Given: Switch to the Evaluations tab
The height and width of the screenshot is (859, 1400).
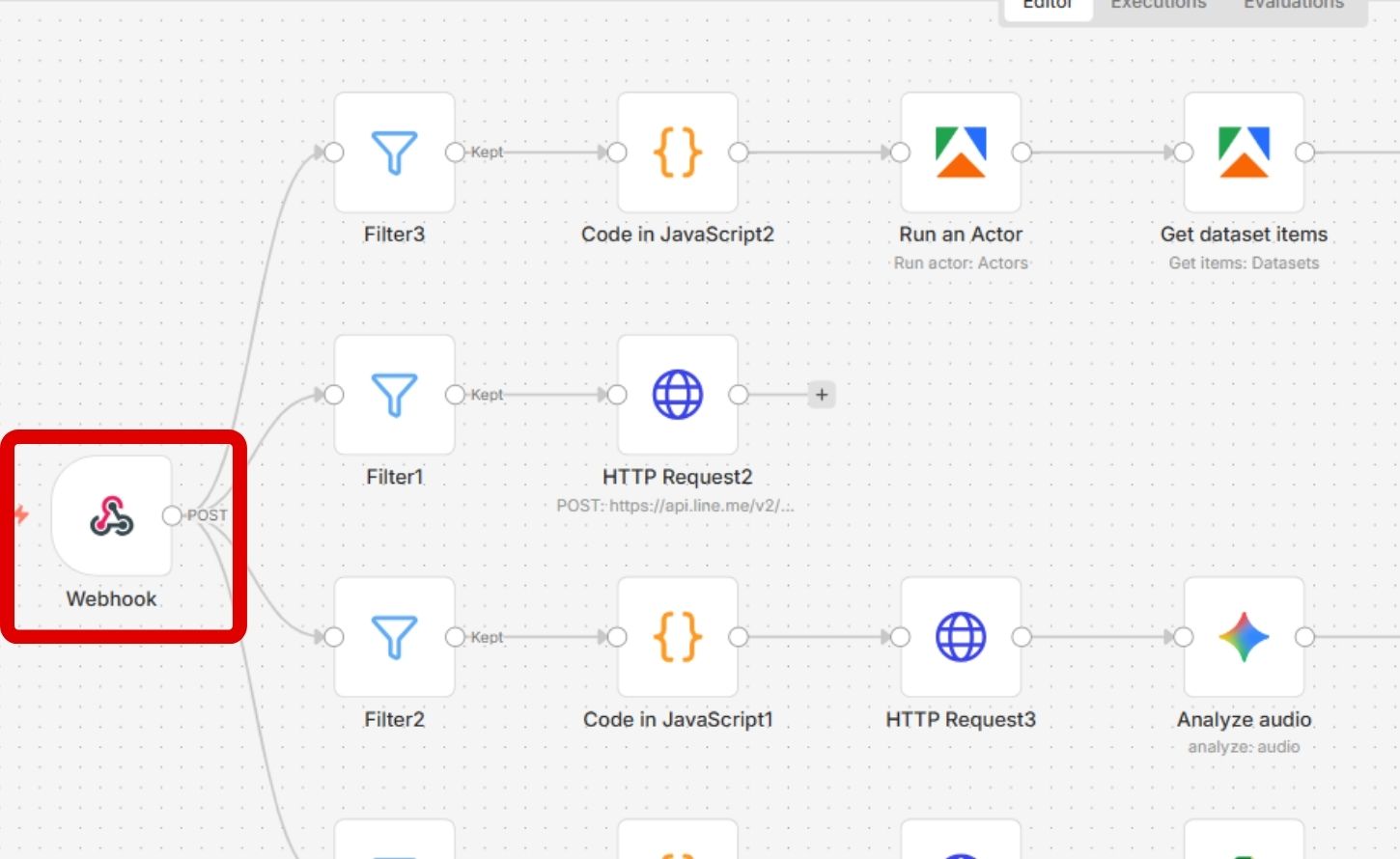Looking at the screenshot, I should (1293, 5).
